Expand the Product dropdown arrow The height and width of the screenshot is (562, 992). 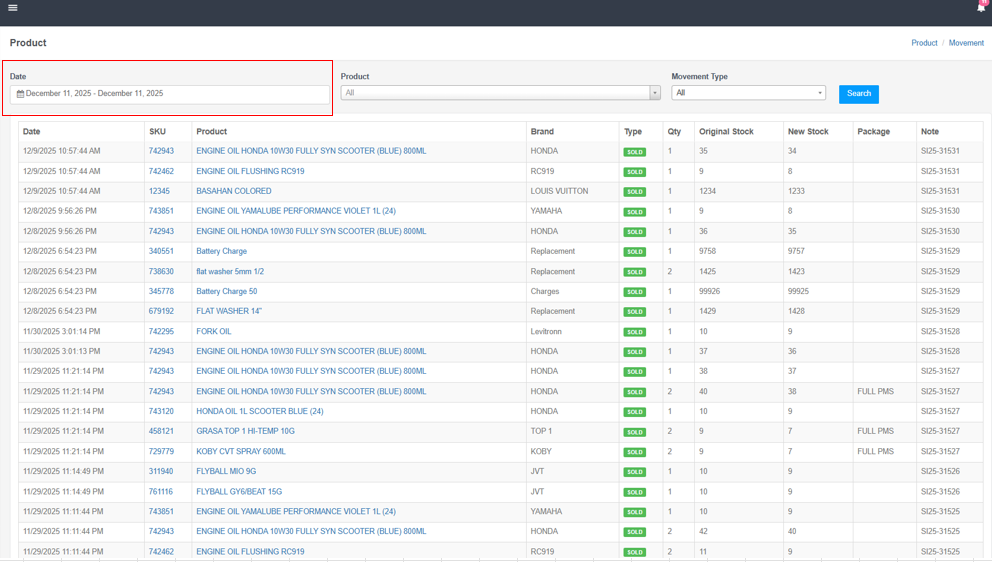pyautogui.click(x=655, y=93)
